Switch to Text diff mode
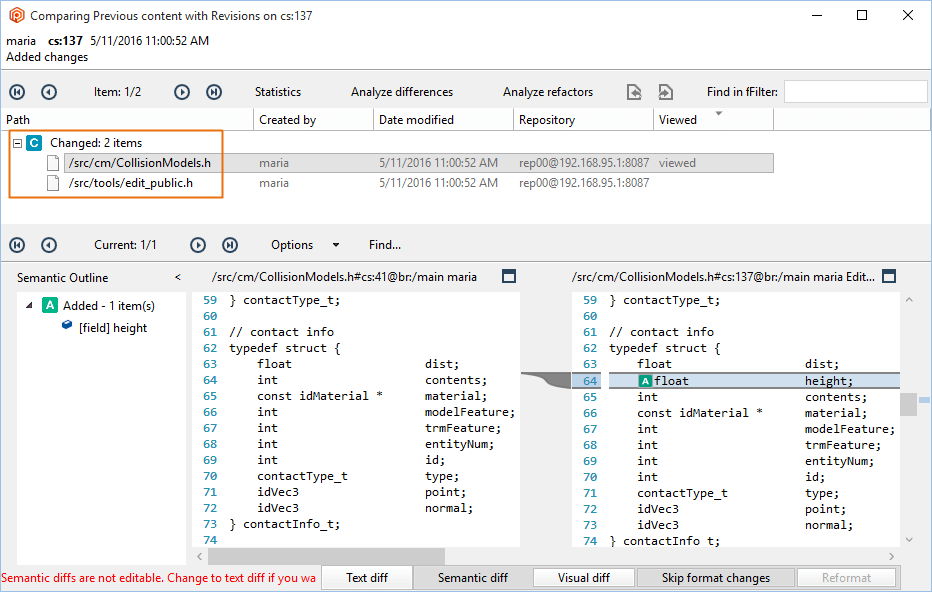This screenshot has width=932, height=592. pyautogui.click(x=367, y=578)
